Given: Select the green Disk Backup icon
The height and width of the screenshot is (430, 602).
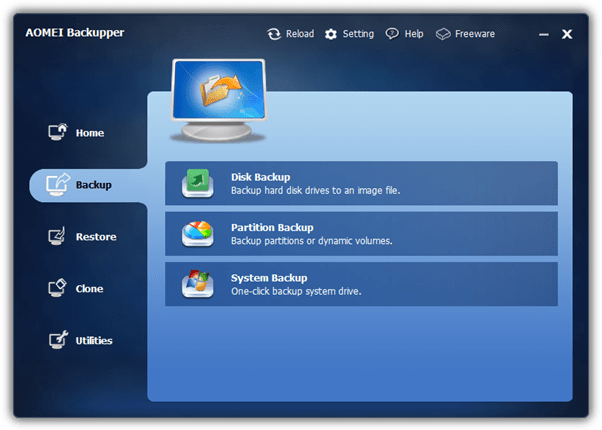Looking at the screenshot, I should point(198,183).
